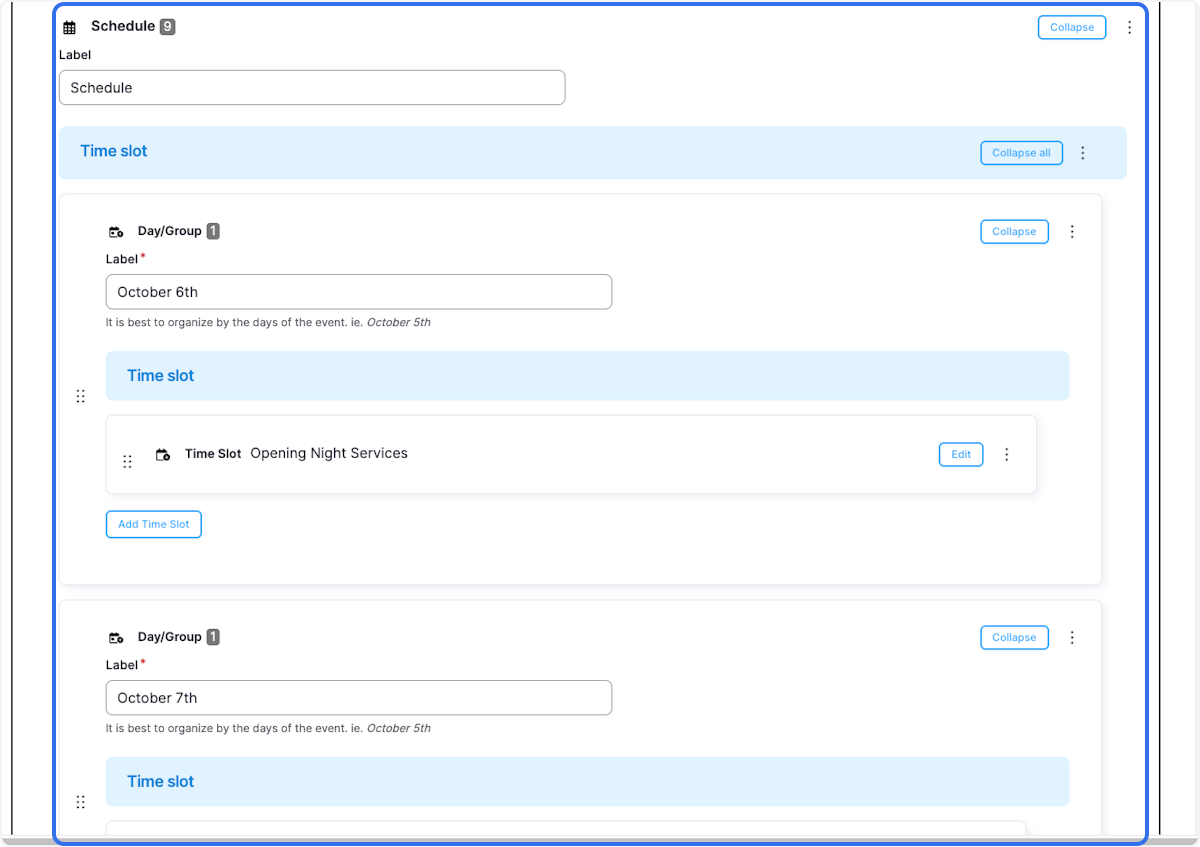The height and width of the screenshot is (847, 1200).
Task: Click the Schedule label input field
Action: [312, 87]
